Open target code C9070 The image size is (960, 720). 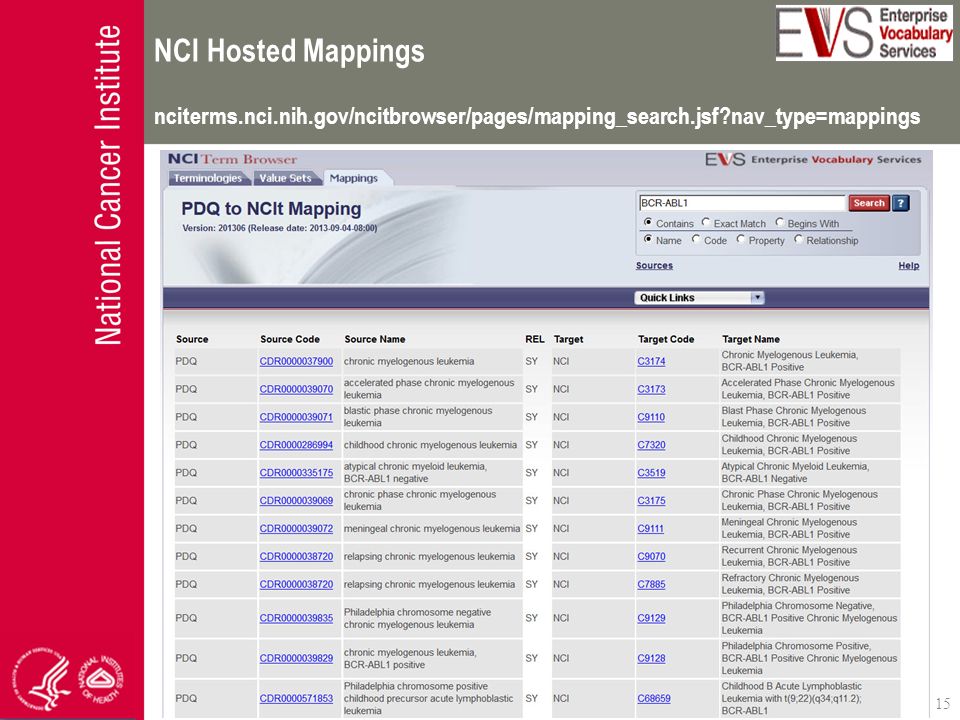tap(651, 557)
